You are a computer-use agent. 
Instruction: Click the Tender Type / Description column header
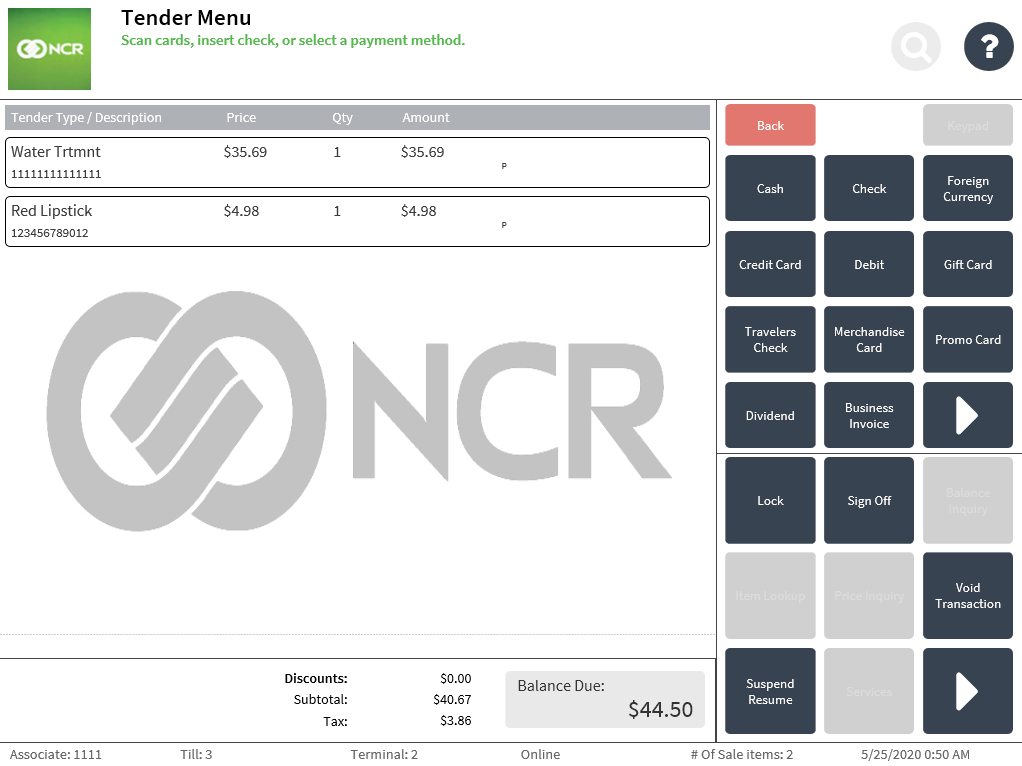pyautogui.click(x=86, y=117)
